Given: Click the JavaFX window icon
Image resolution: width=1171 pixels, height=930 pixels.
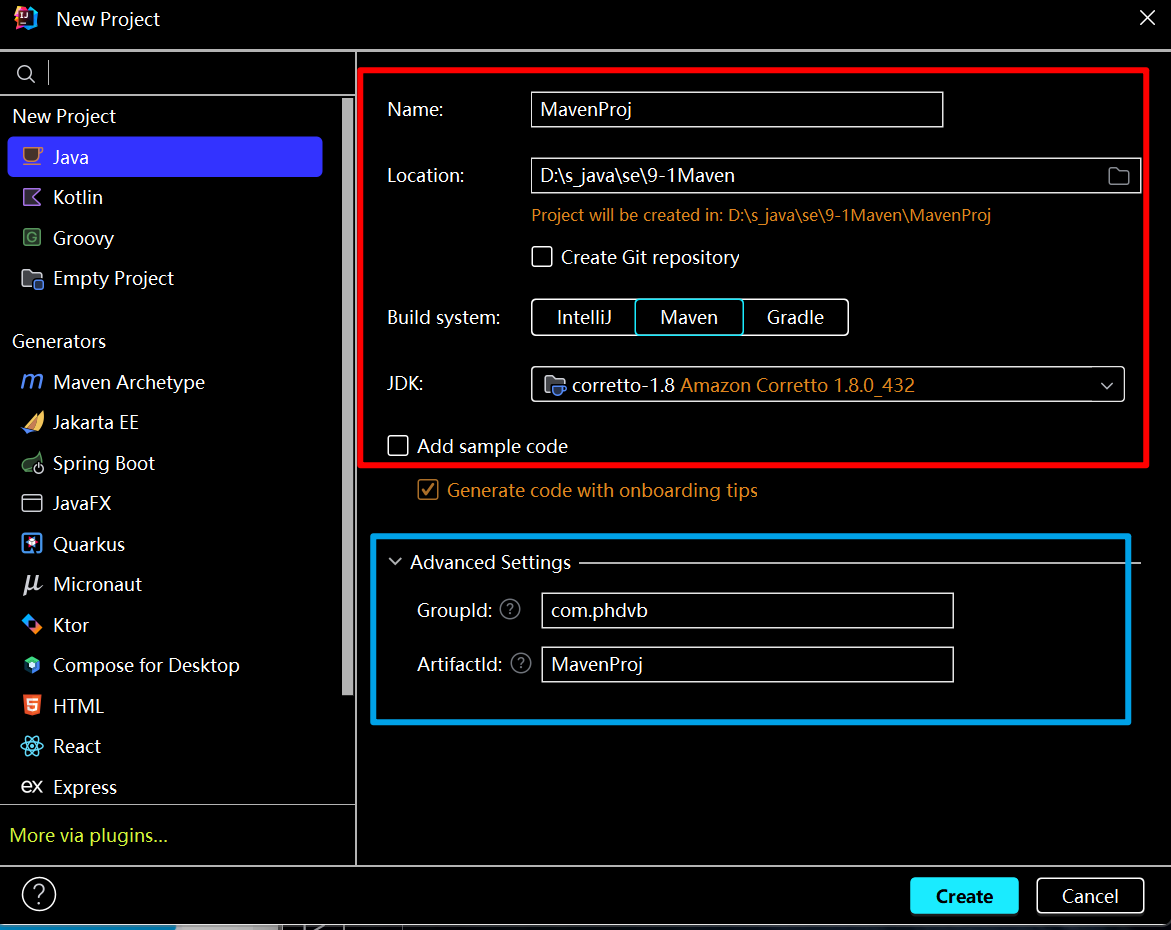Looking at the screenshot, I should [x=32, y=503].
